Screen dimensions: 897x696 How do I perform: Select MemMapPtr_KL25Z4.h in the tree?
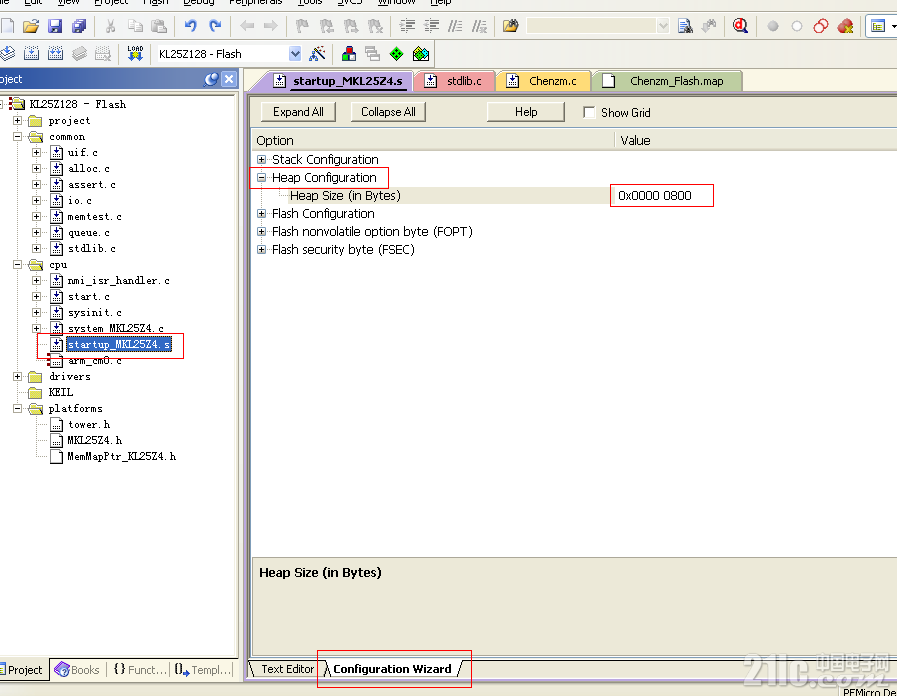tap(121, 456)
